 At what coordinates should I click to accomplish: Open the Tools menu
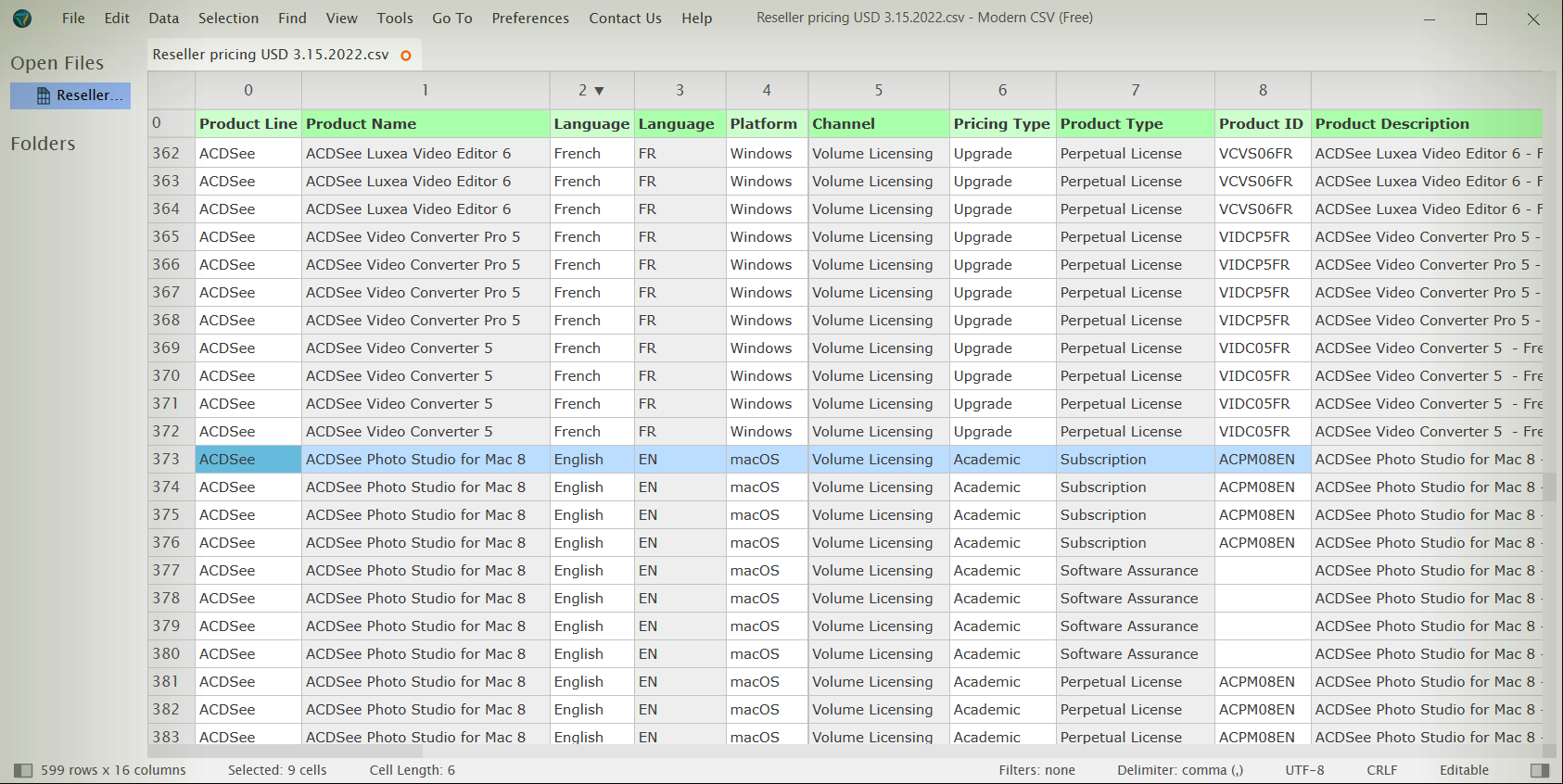pyautogui.click(x=394, y=19)
